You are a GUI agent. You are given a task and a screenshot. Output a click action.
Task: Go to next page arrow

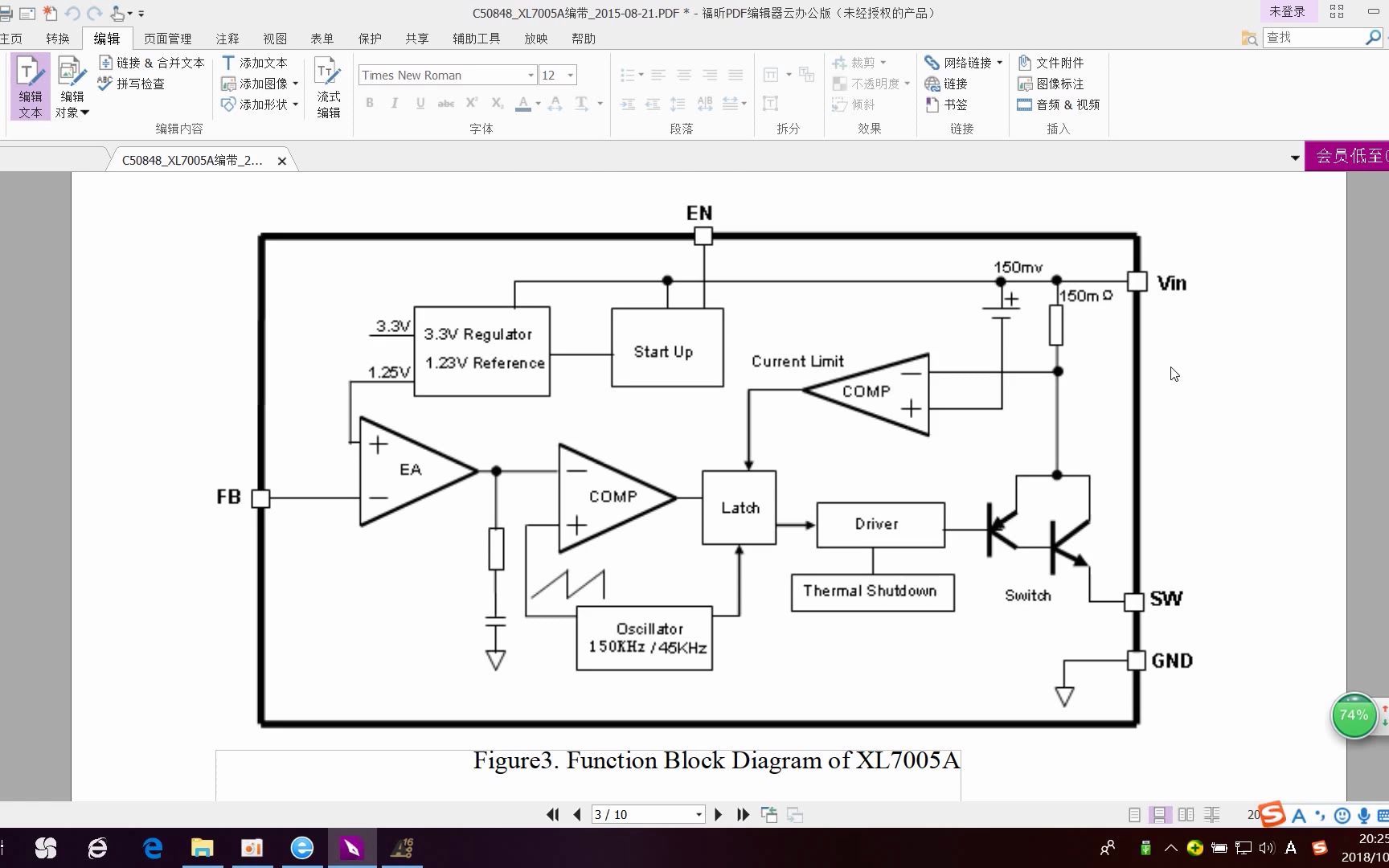click(x=719, y=815)
